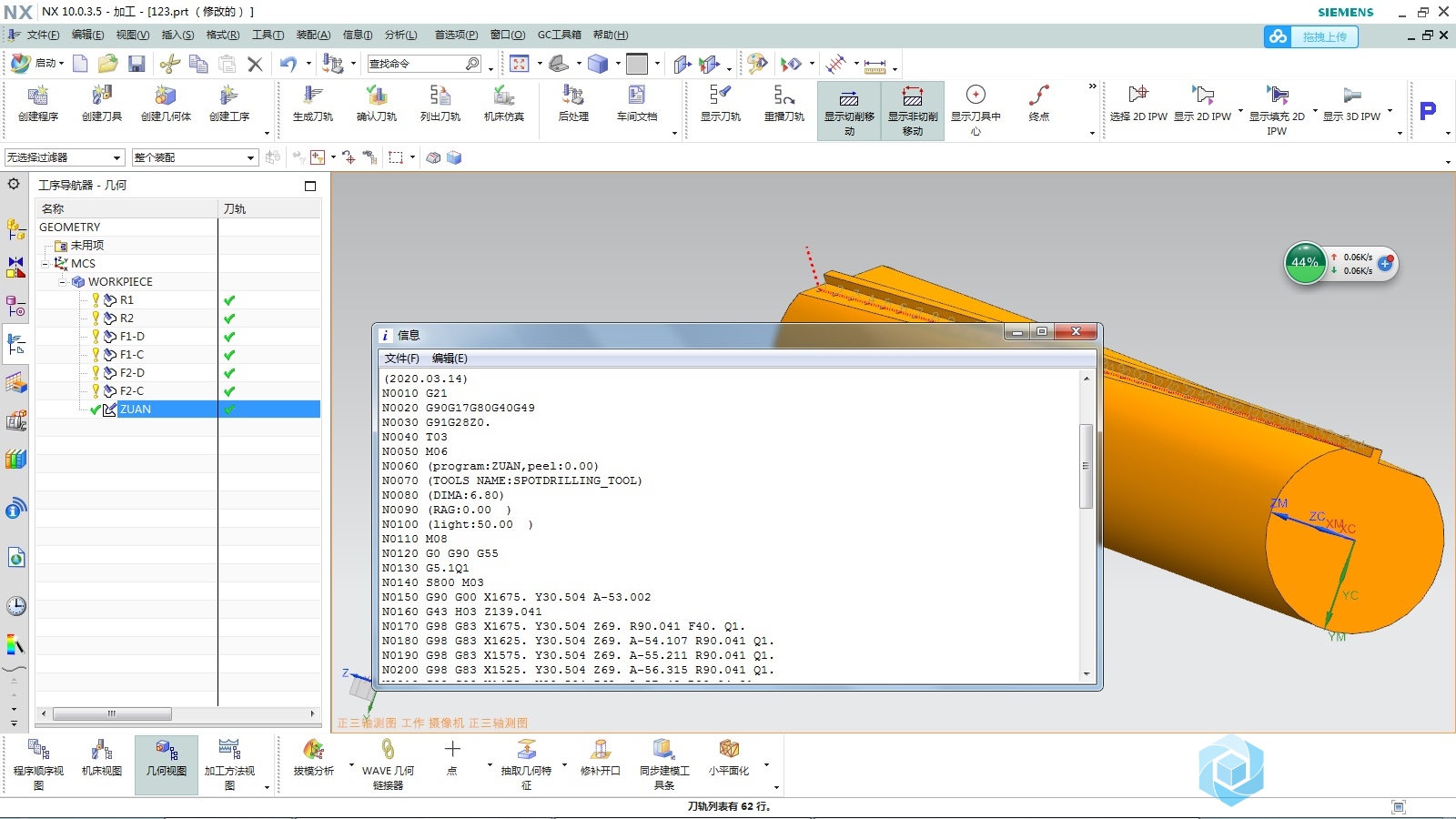Click the 创建几何体 (Create Geometry) icon
Viewport: 1456px width, 819px height.
pyautogui.click(x=166, y=104)
